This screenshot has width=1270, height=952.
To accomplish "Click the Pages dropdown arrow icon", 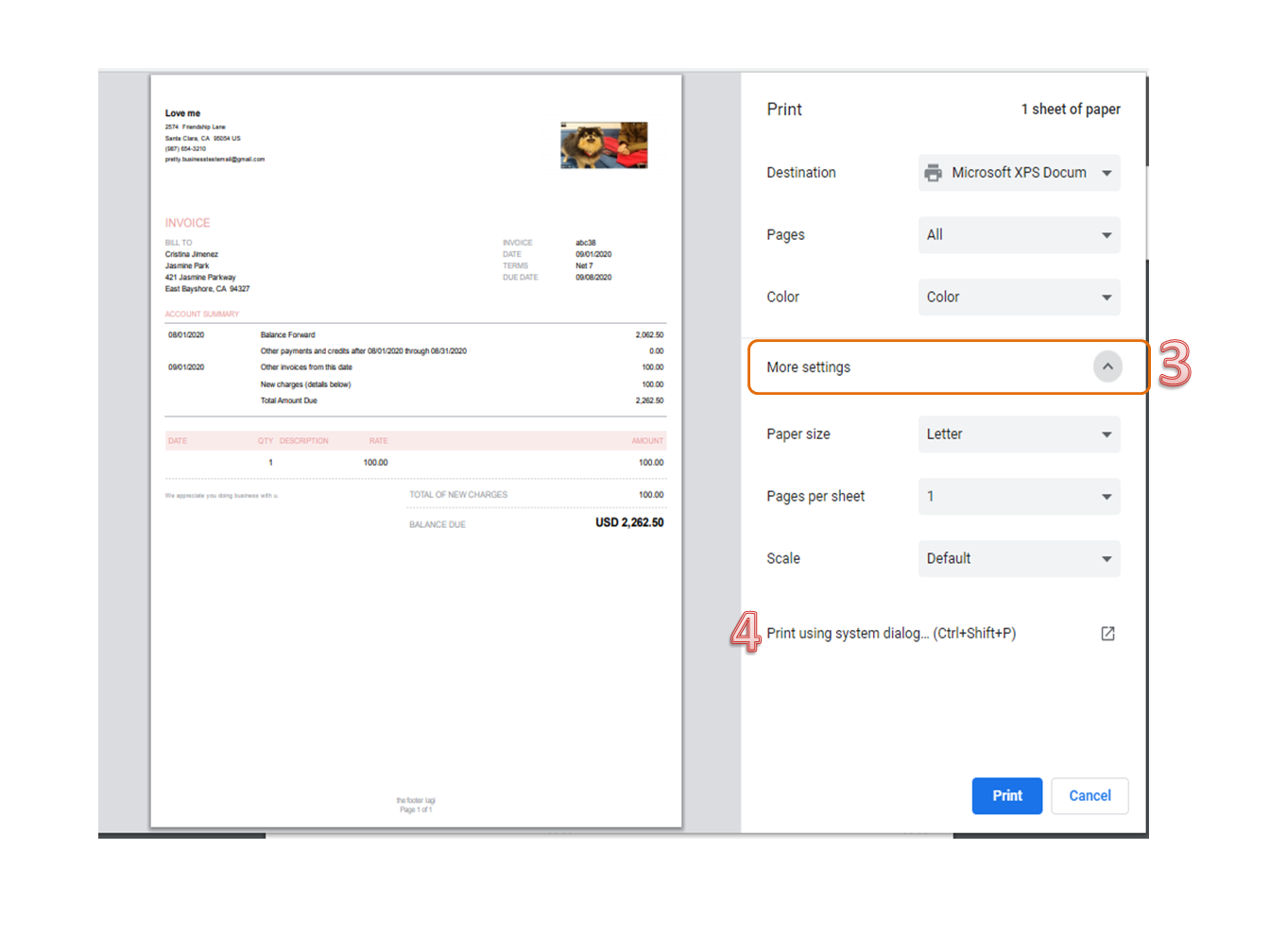I will [x=1106, y=234].
